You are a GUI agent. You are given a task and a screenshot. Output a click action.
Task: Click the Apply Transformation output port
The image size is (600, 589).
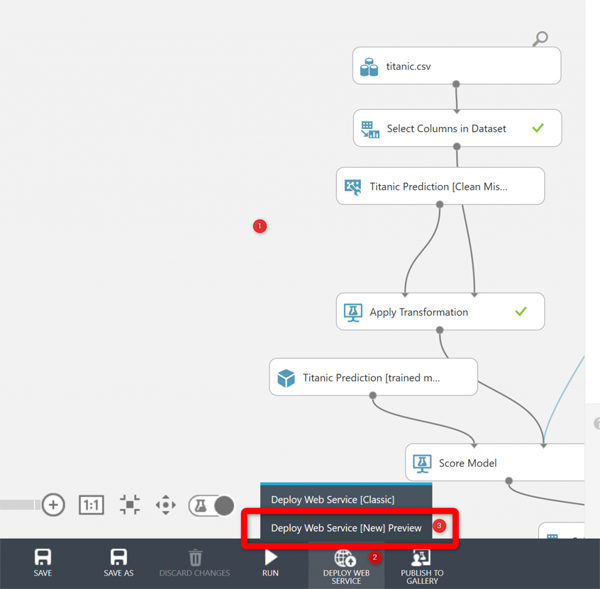[x=440, y=330]
